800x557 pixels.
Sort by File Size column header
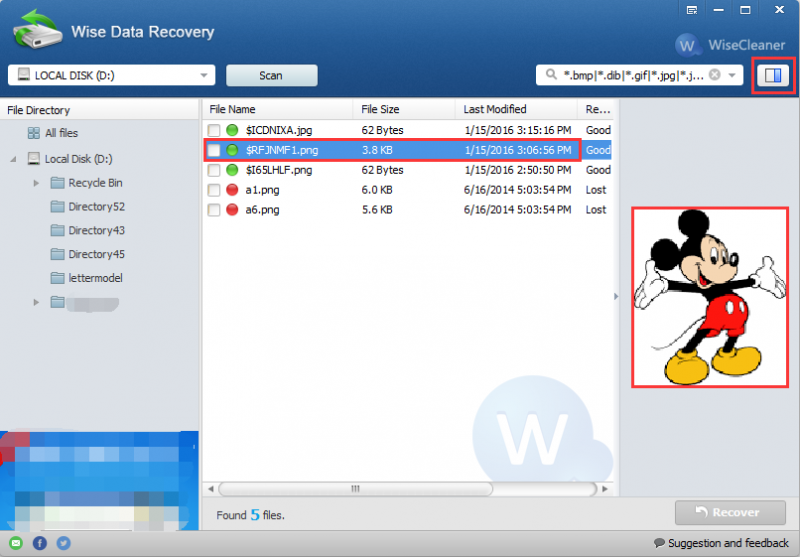(404, 109)
